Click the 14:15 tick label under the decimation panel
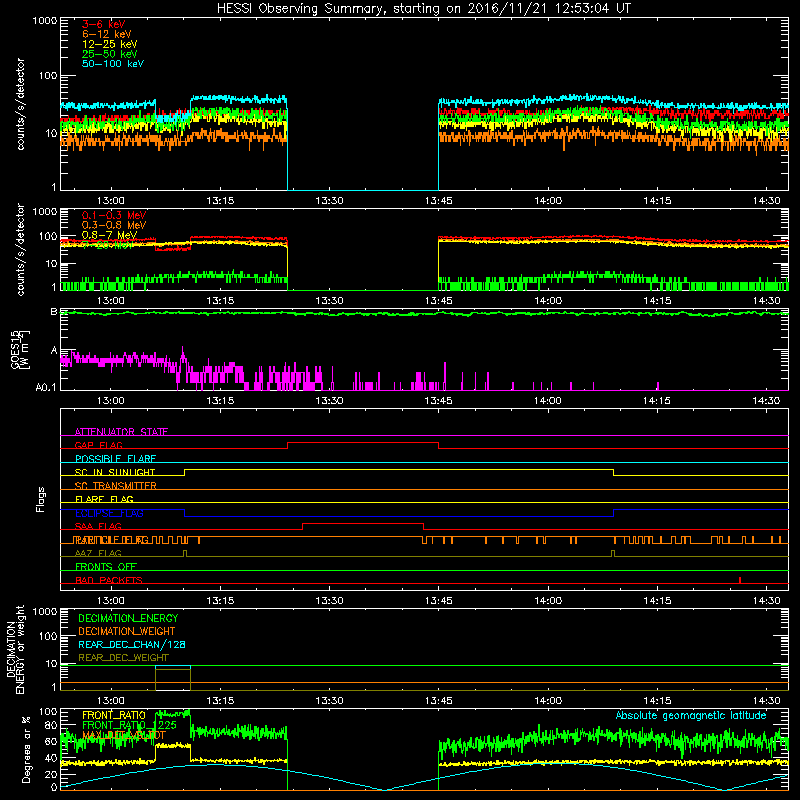The image size is (800, 800). click(x=657, y=701)
